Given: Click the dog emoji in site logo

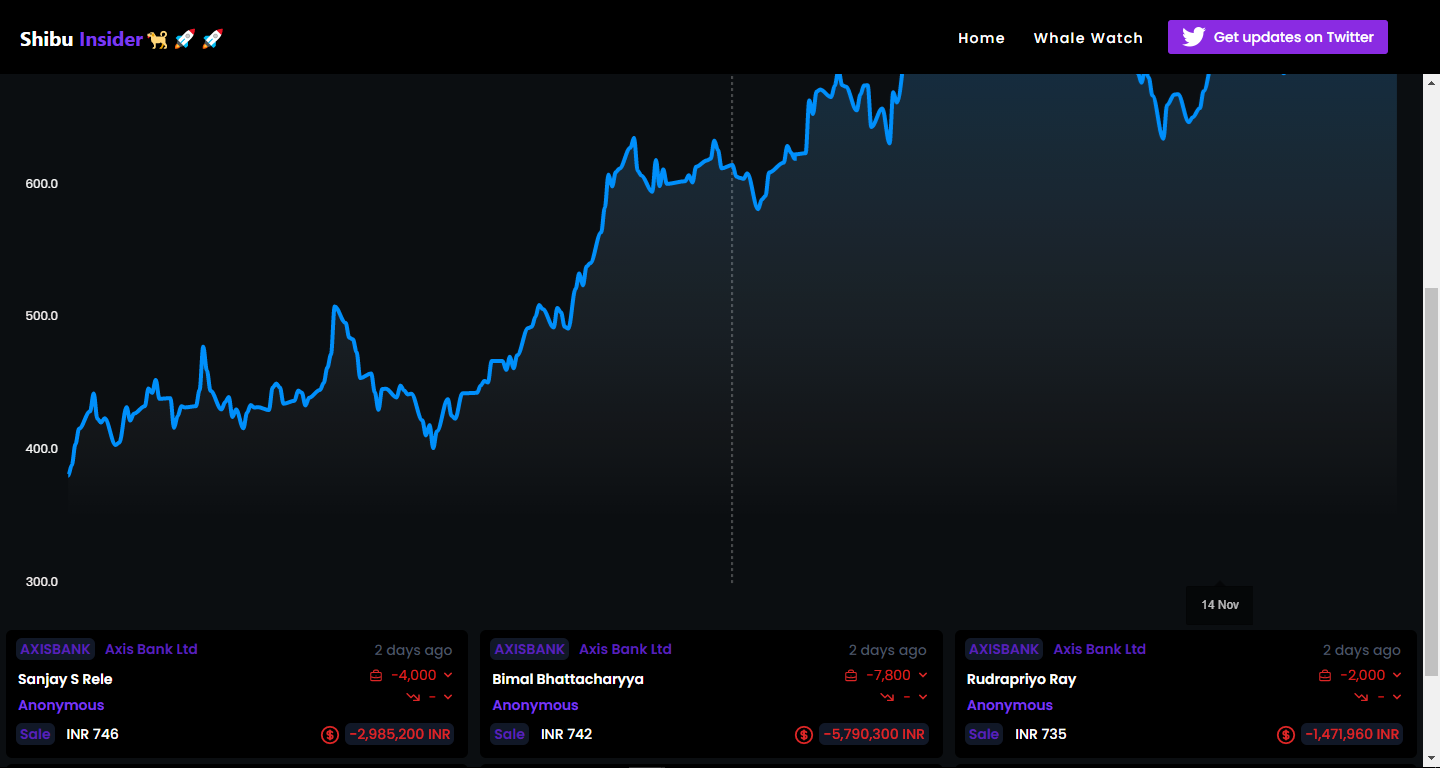Looking at the screenshot, I should [158, 39].
